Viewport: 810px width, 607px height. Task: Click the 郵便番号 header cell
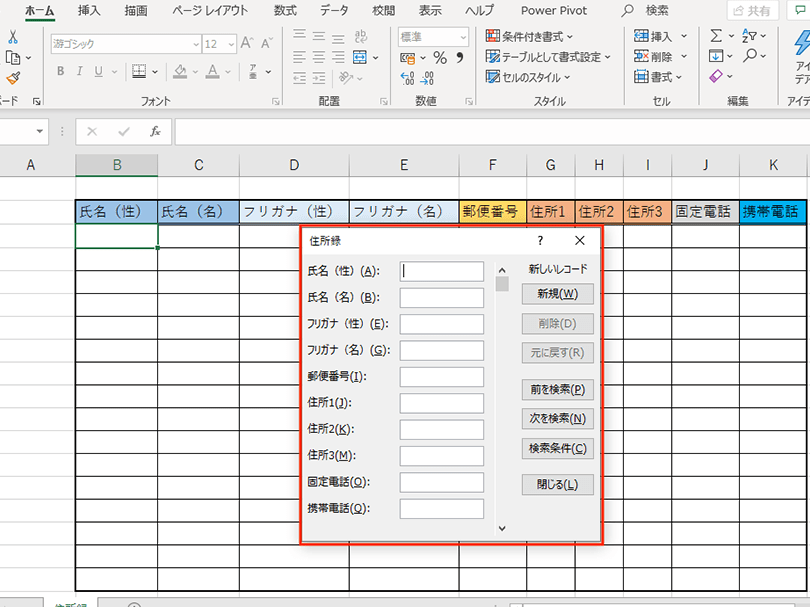[x=492, y=211]
